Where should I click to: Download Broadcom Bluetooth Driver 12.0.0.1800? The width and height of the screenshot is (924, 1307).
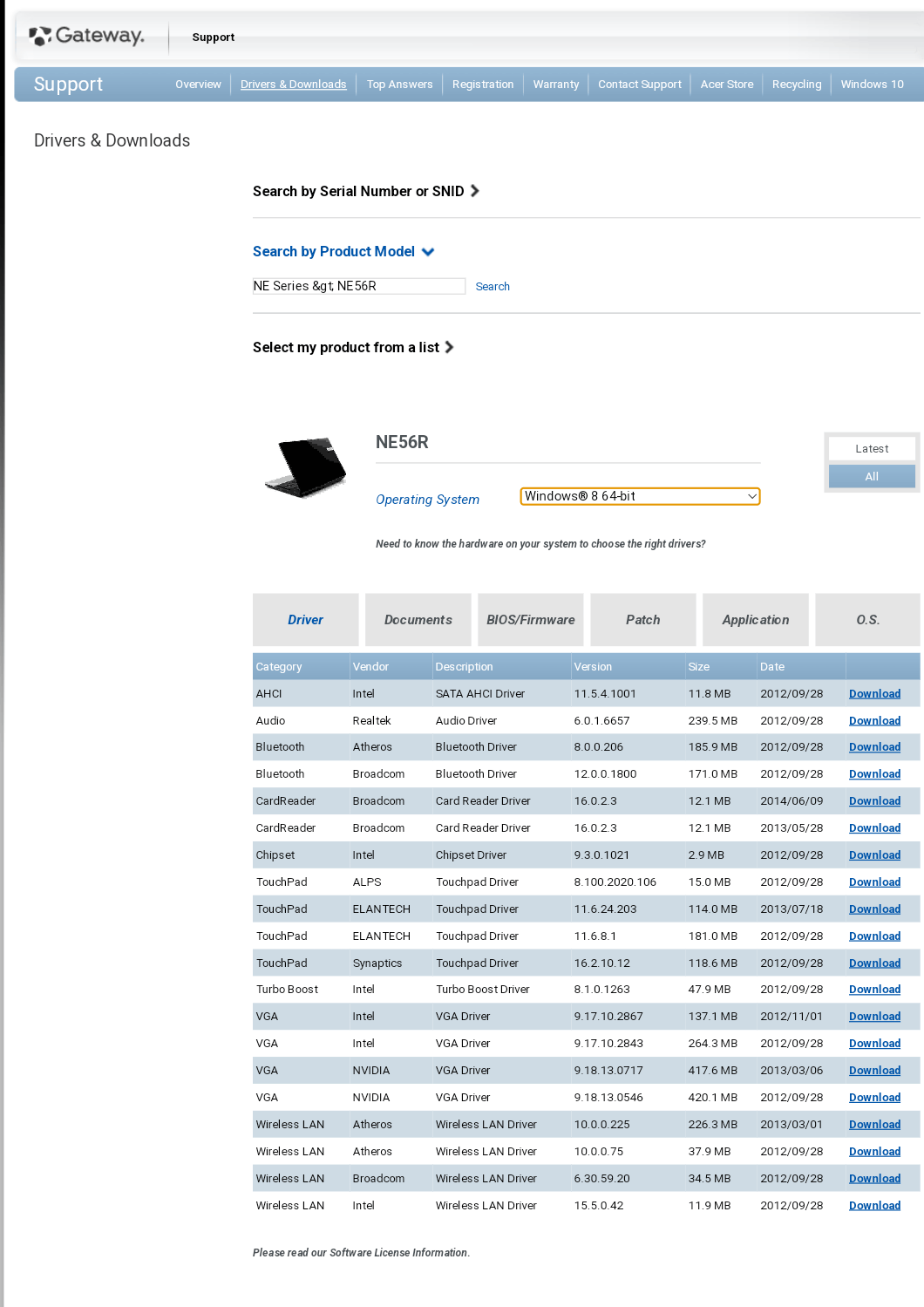875,774
